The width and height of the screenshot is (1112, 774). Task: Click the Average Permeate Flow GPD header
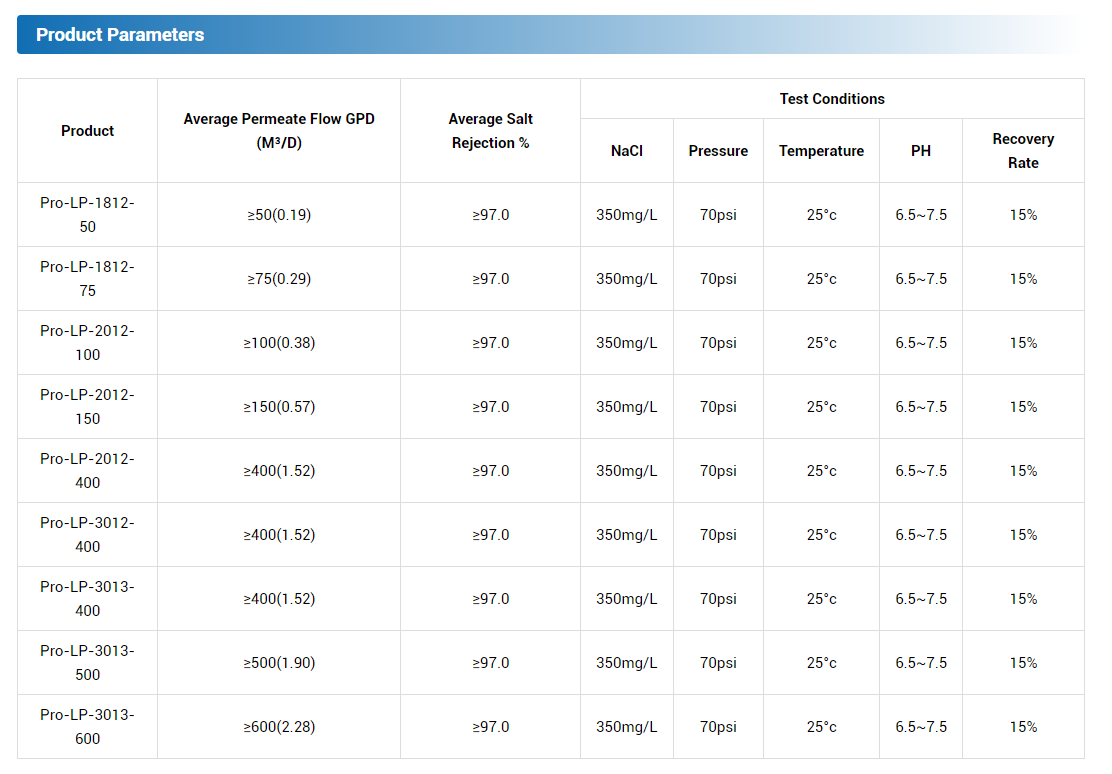(279, 131)
